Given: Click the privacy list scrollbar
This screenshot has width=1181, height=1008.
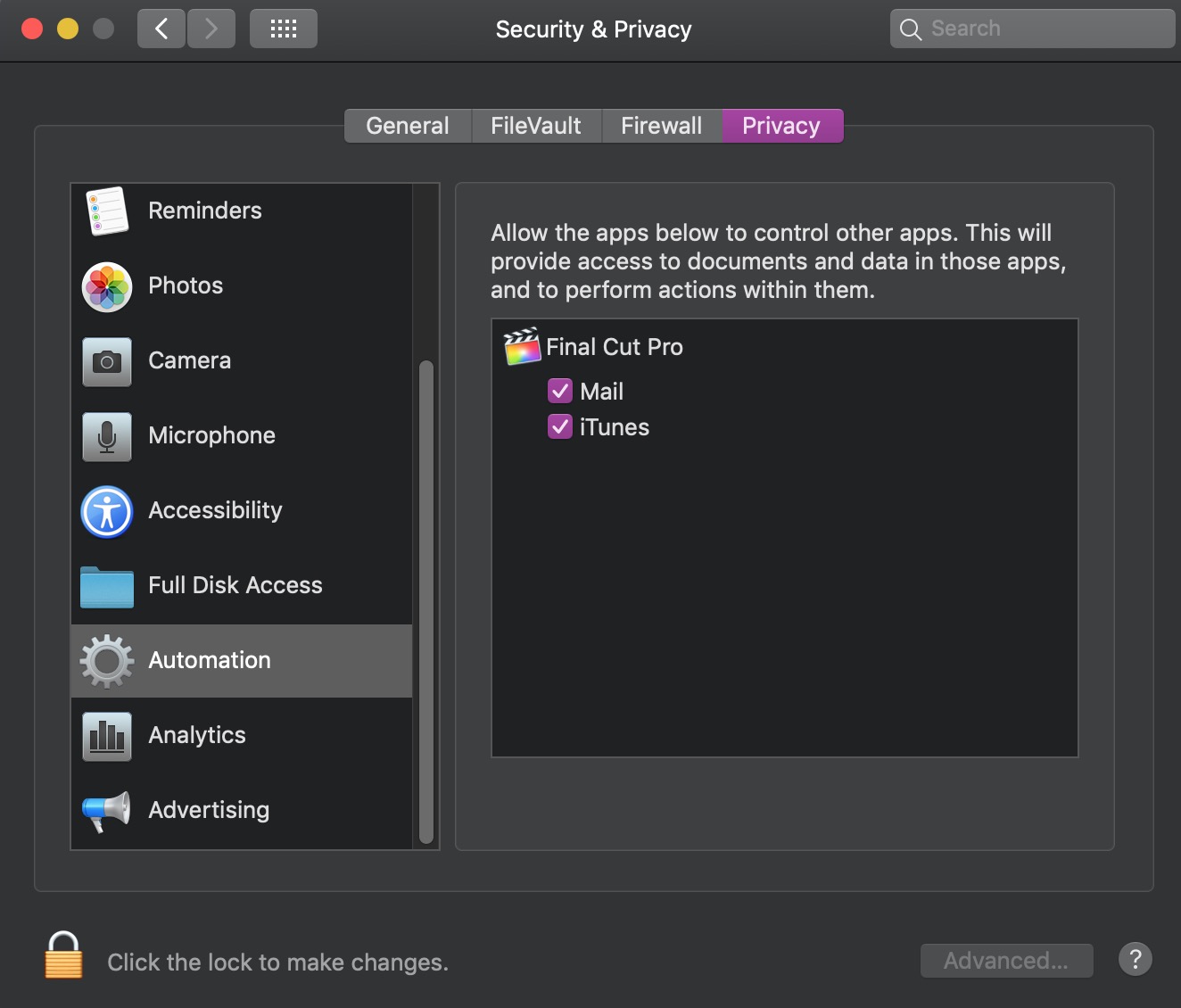Looking at the screenshot, I should click(426, 602).
